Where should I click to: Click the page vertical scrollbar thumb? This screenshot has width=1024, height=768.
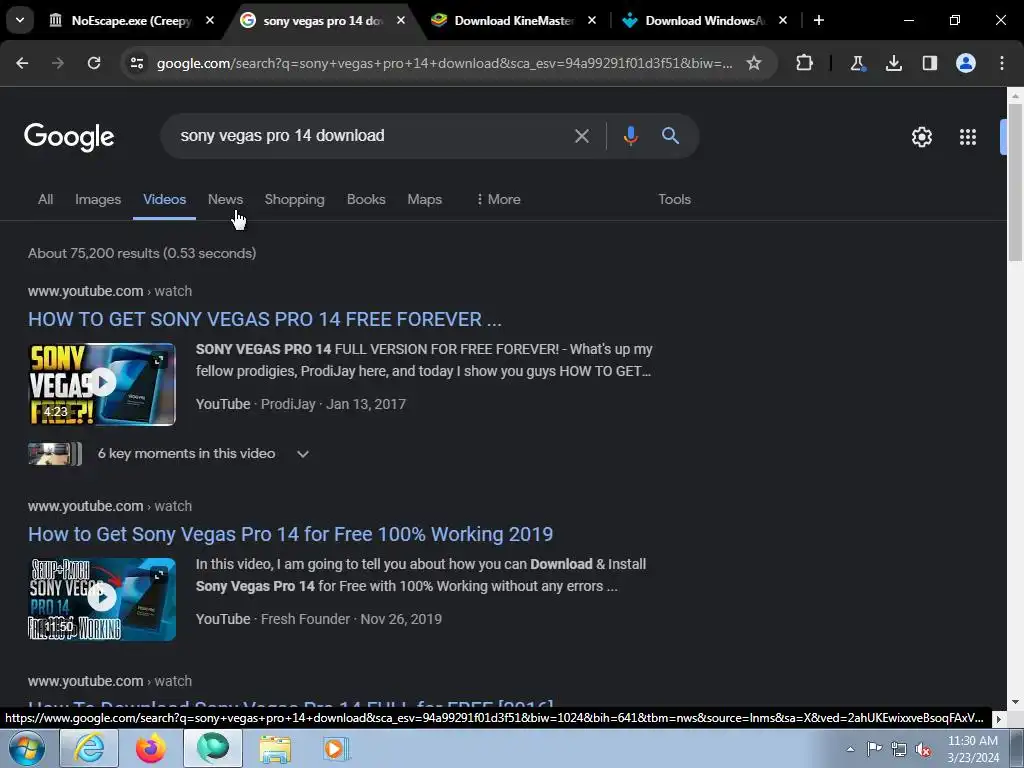(x=1015, y=183)
